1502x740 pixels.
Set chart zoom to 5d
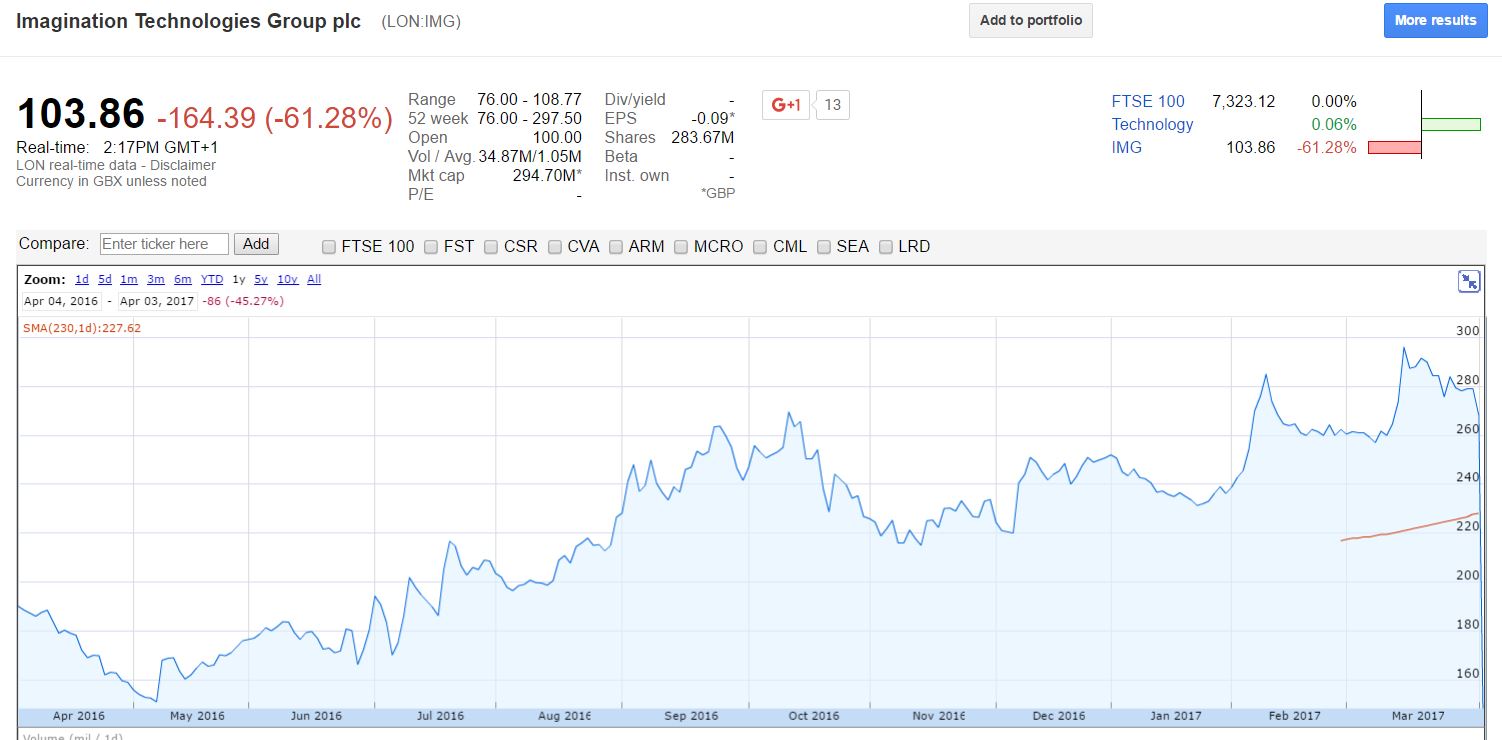pos(105,280)
